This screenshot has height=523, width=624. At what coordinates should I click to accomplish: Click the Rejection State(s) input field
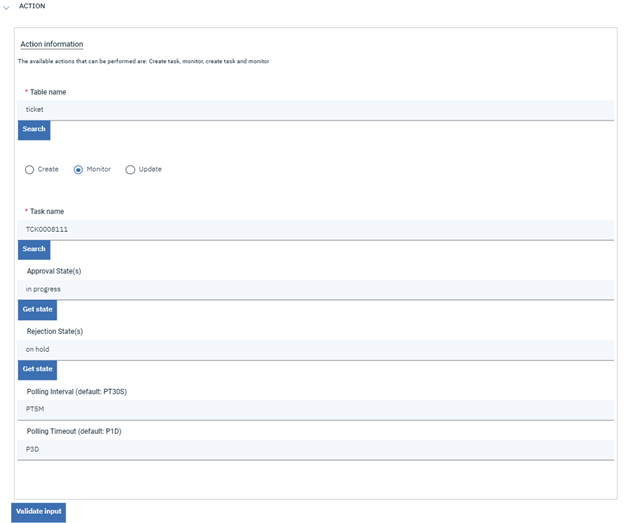[x=315, y=349]
